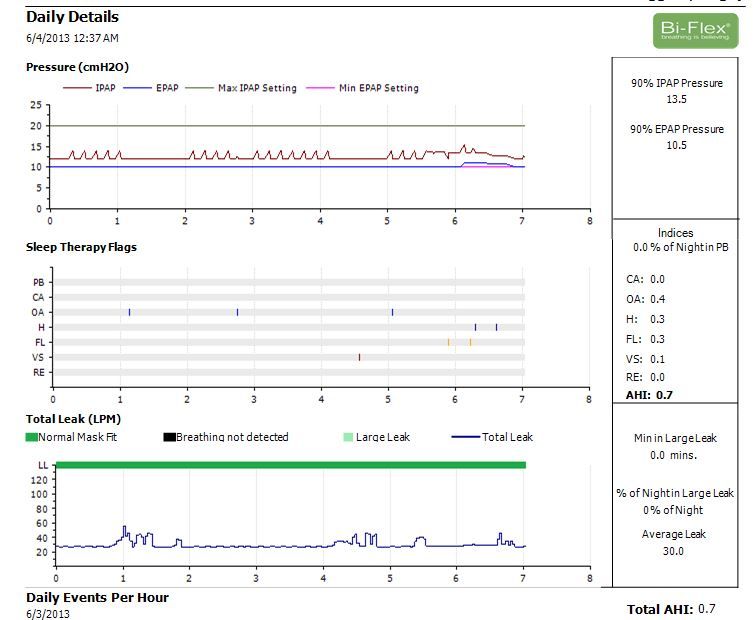Click the last H event marker
754x620 pixels.
(x=496, y=327)
